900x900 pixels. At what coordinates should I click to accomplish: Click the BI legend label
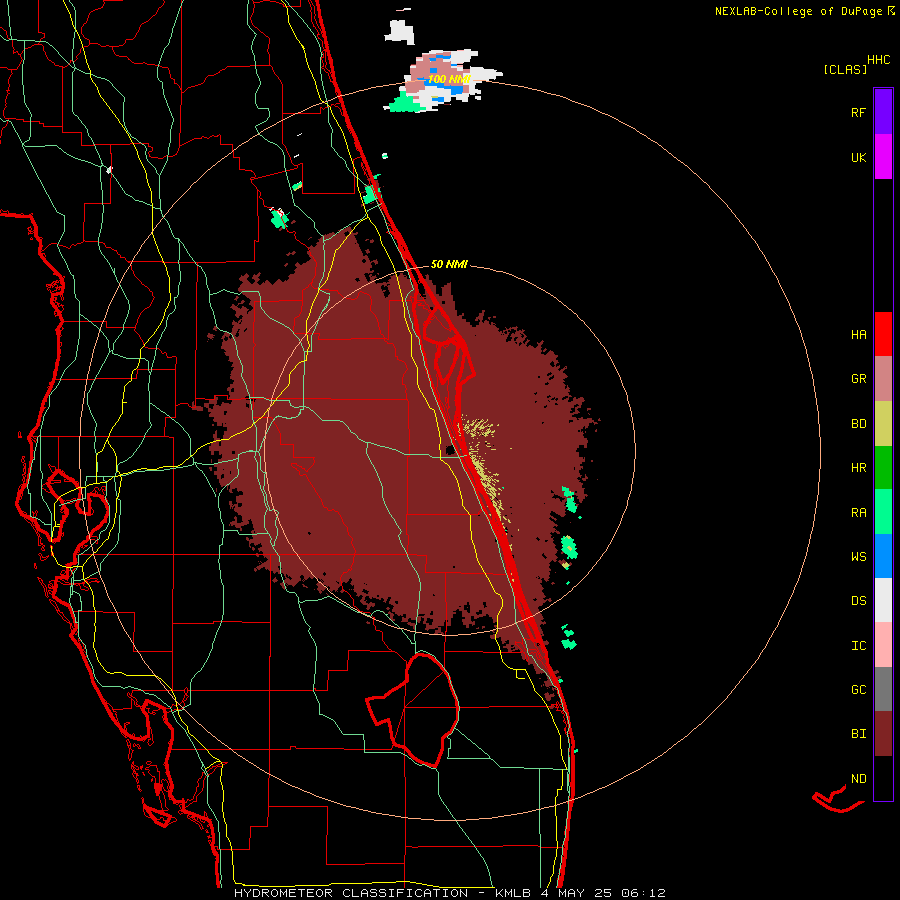point(858,734)
